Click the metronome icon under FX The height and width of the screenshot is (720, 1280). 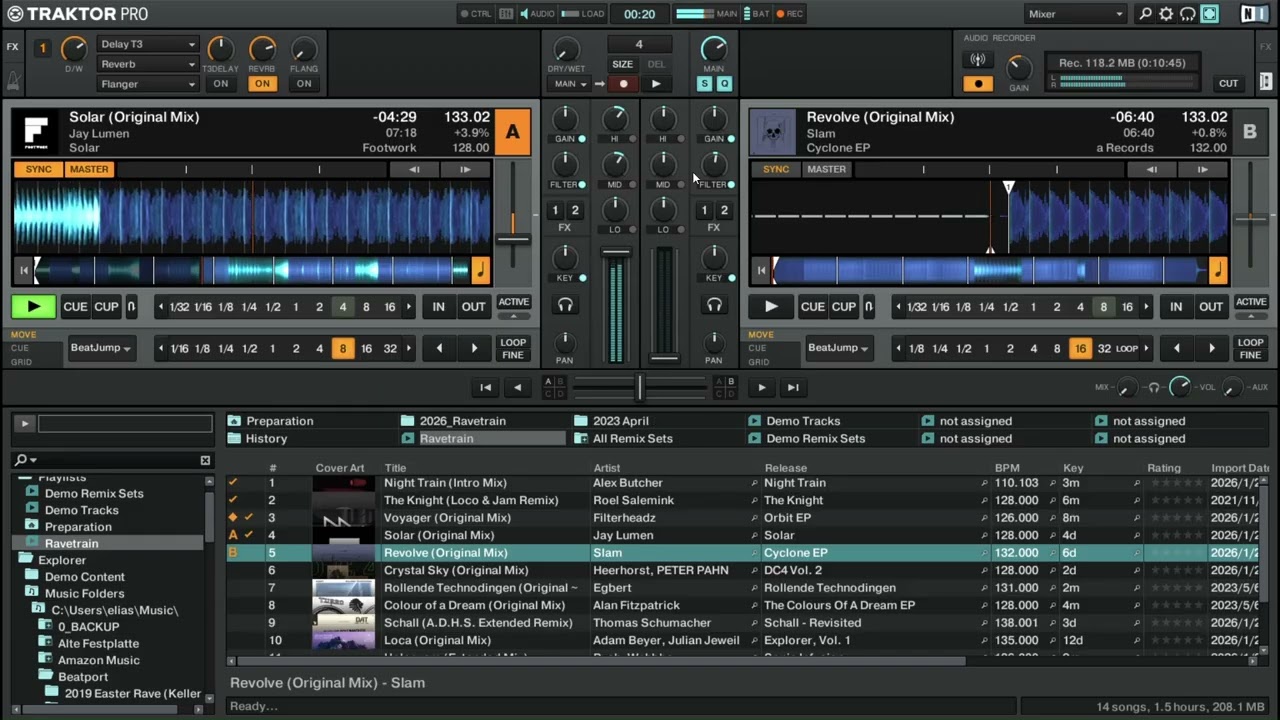pos(13,80)
